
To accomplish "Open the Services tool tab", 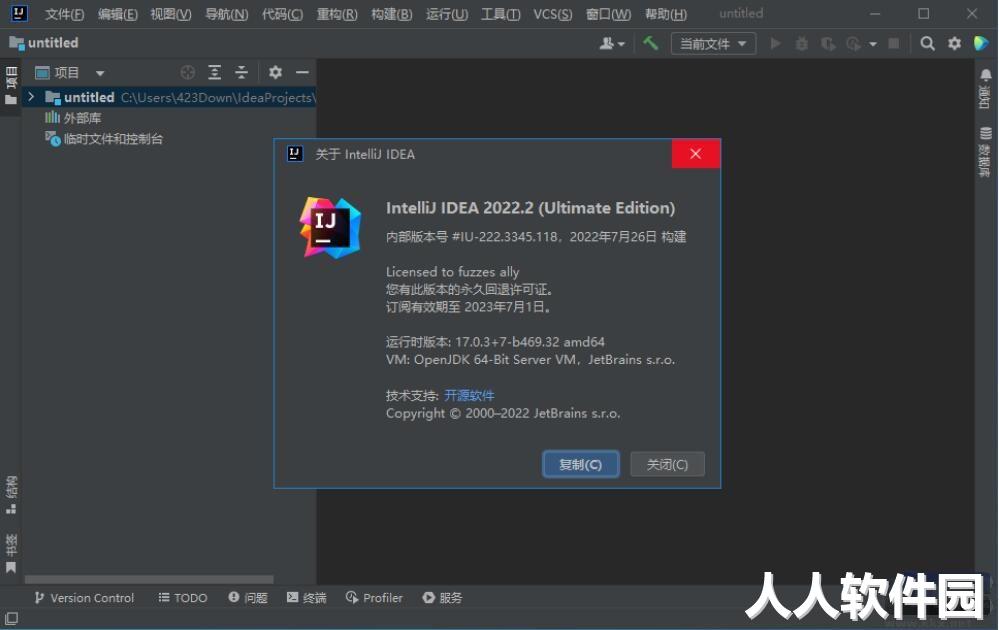I will [442, 598].
